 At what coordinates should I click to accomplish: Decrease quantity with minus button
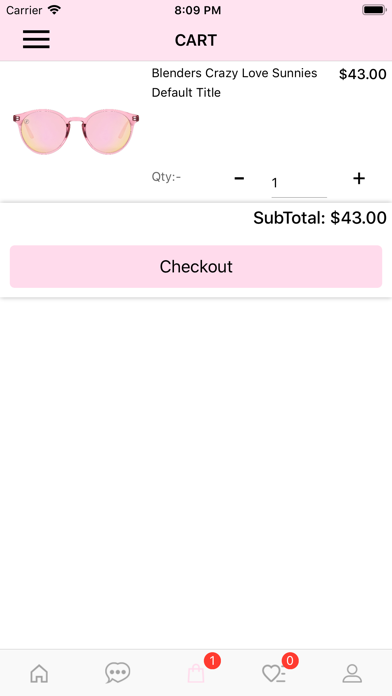(x=239, y=178)
